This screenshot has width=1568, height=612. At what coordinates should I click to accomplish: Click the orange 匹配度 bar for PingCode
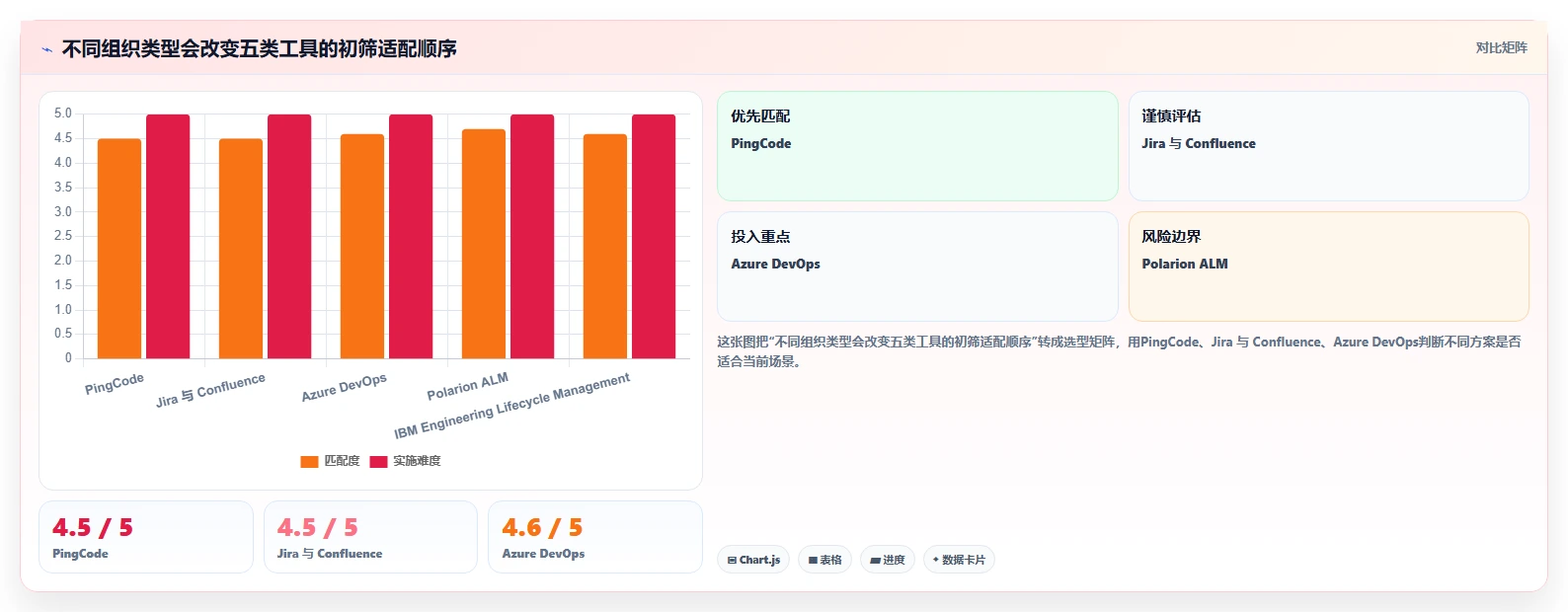pos(119,249)
